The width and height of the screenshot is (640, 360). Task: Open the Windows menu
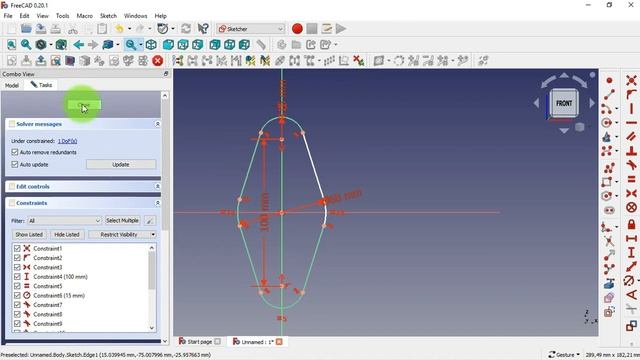[x=136, y=16]
